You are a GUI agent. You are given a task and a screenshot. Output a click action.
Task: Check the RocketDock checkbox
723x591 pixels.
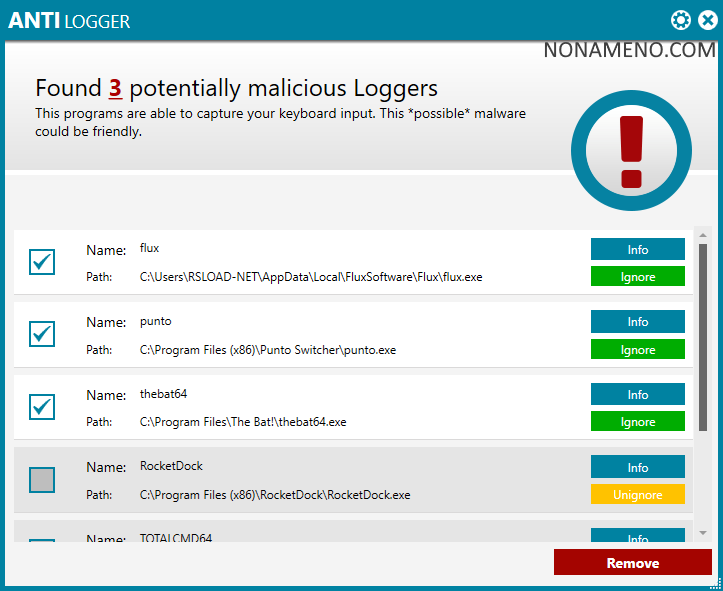point(42,480)
